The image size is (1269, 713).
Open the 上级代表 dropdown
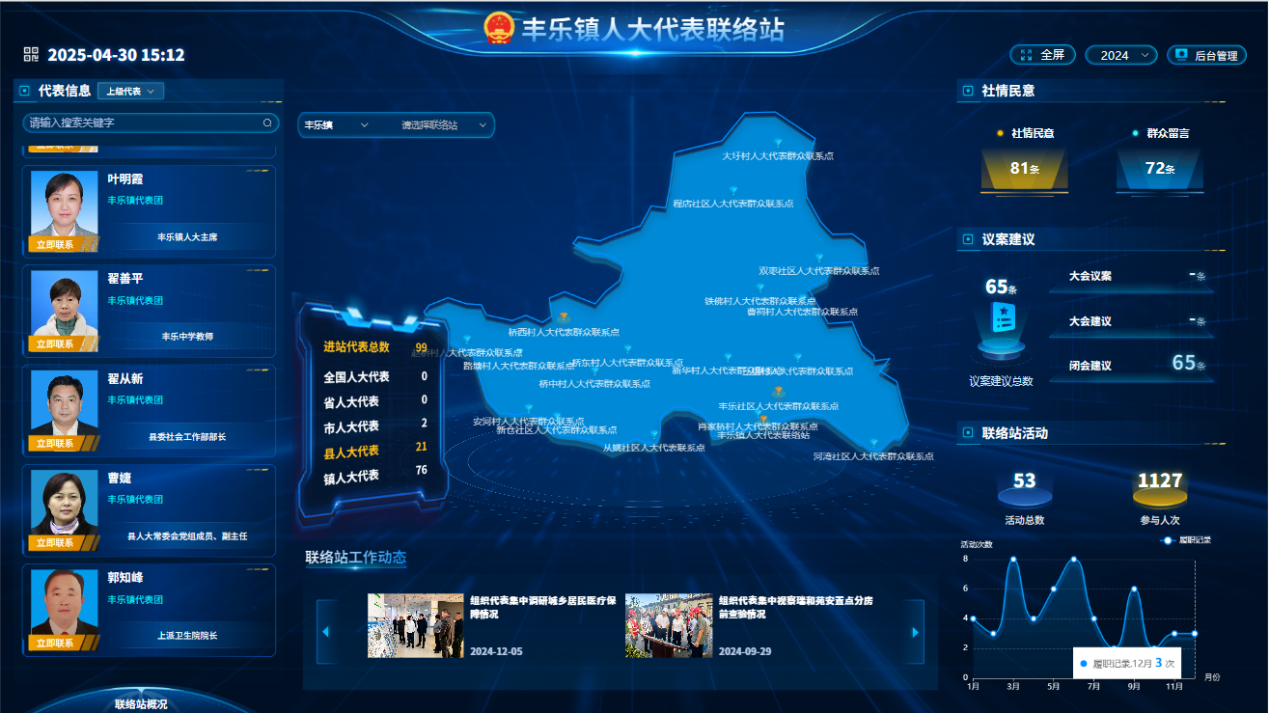click(x=131, y=92)
